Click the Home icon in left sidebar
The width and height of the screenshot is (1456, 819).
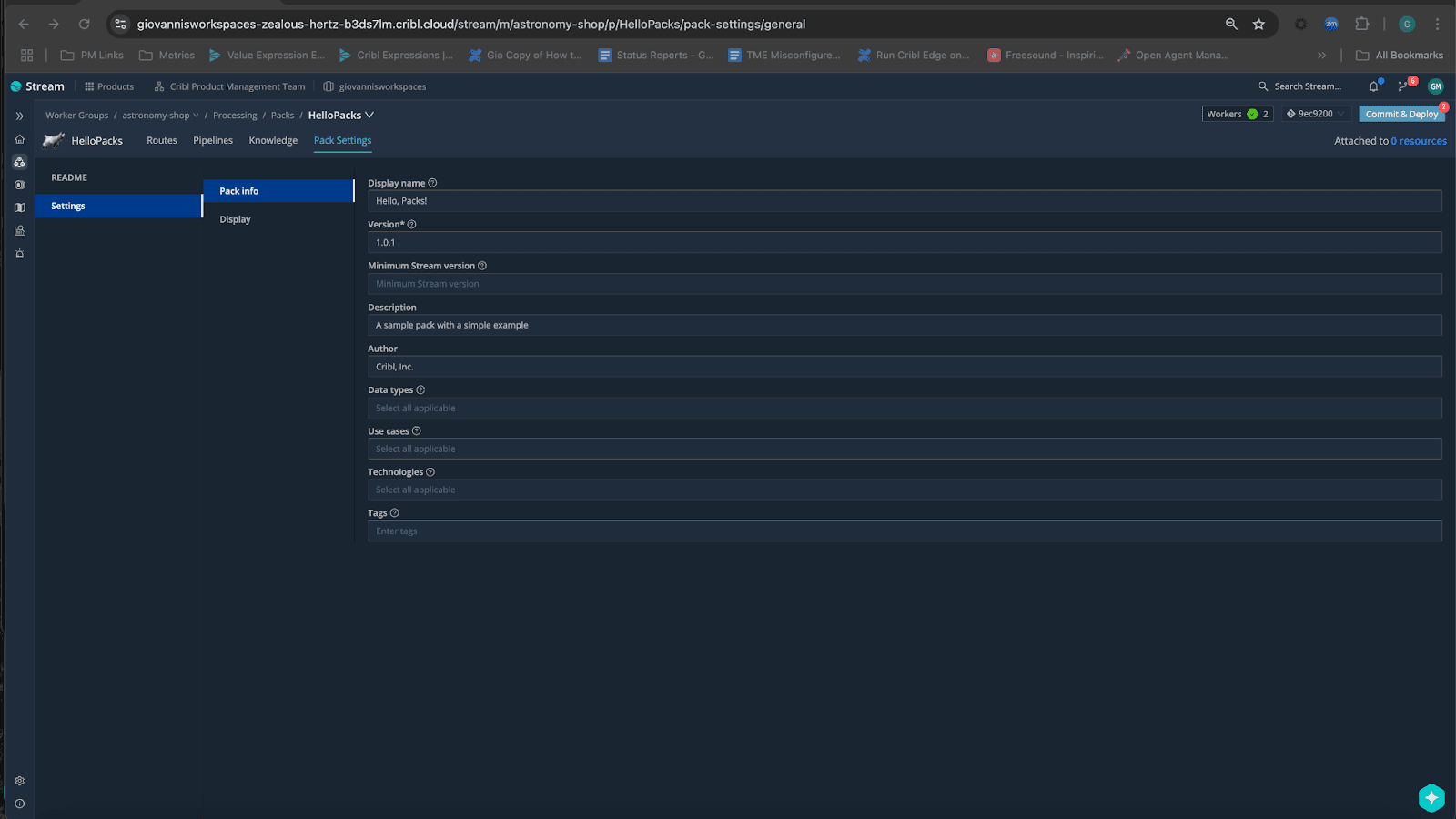(x=19, y=139)
